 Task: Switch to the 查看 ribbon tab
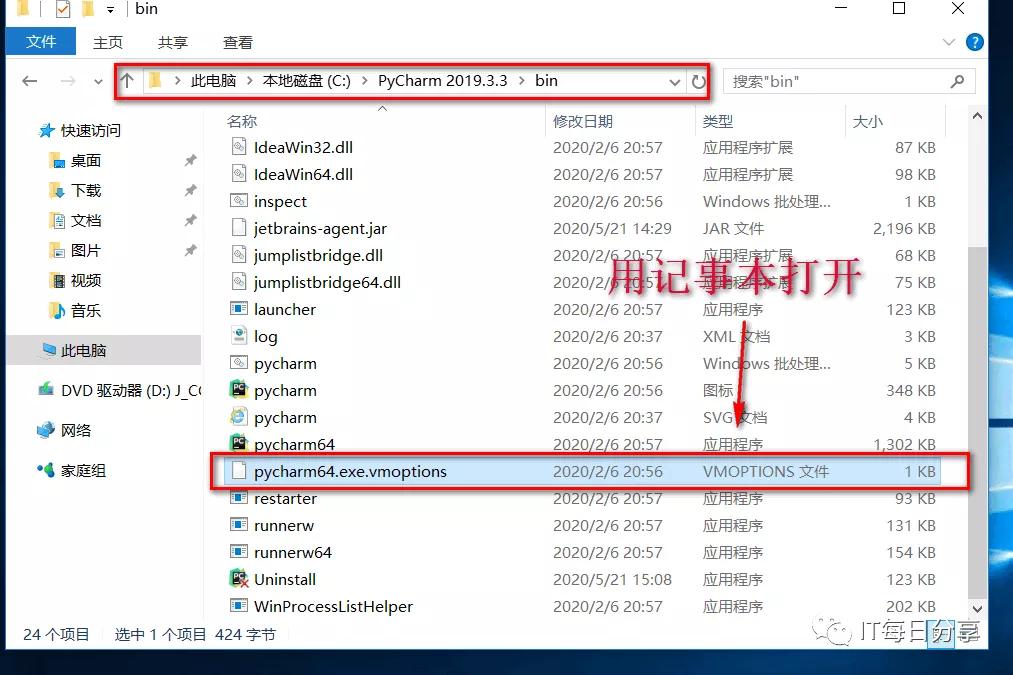tap(238, 43)
